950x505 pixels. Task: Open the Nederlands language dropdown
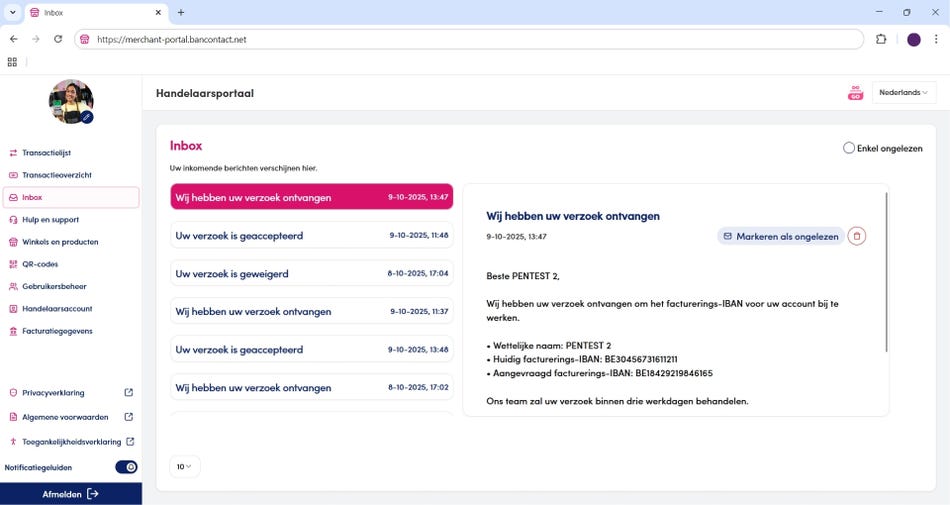(903, 93)
